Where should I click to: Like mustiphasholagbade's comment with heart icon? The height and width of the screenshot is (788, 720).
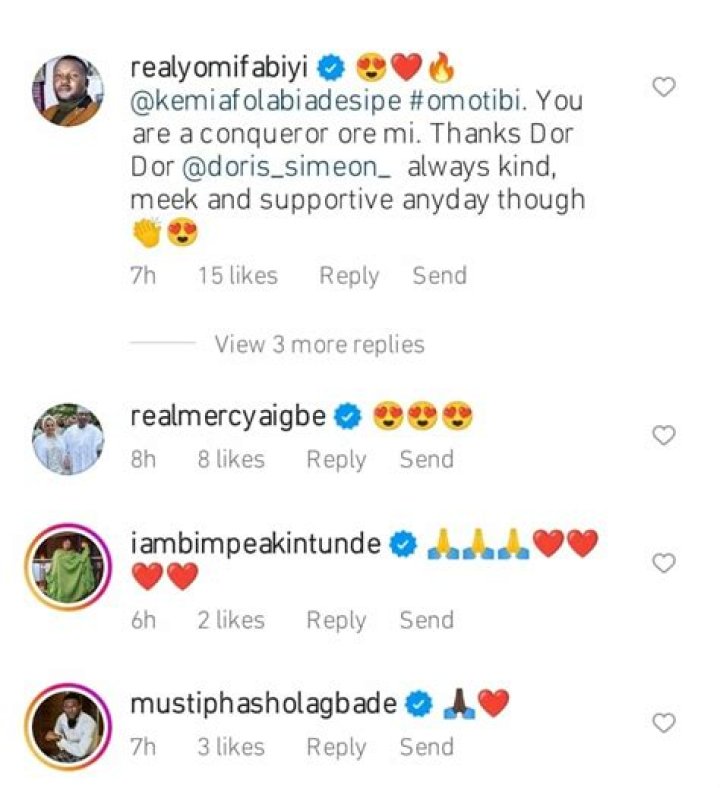[663, 722]
